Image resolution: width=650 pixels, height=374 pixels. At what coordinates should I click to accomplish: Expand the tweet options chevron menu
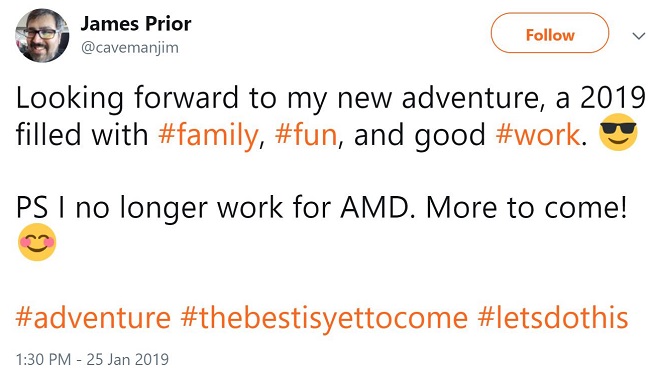click(x=639, y=36)
